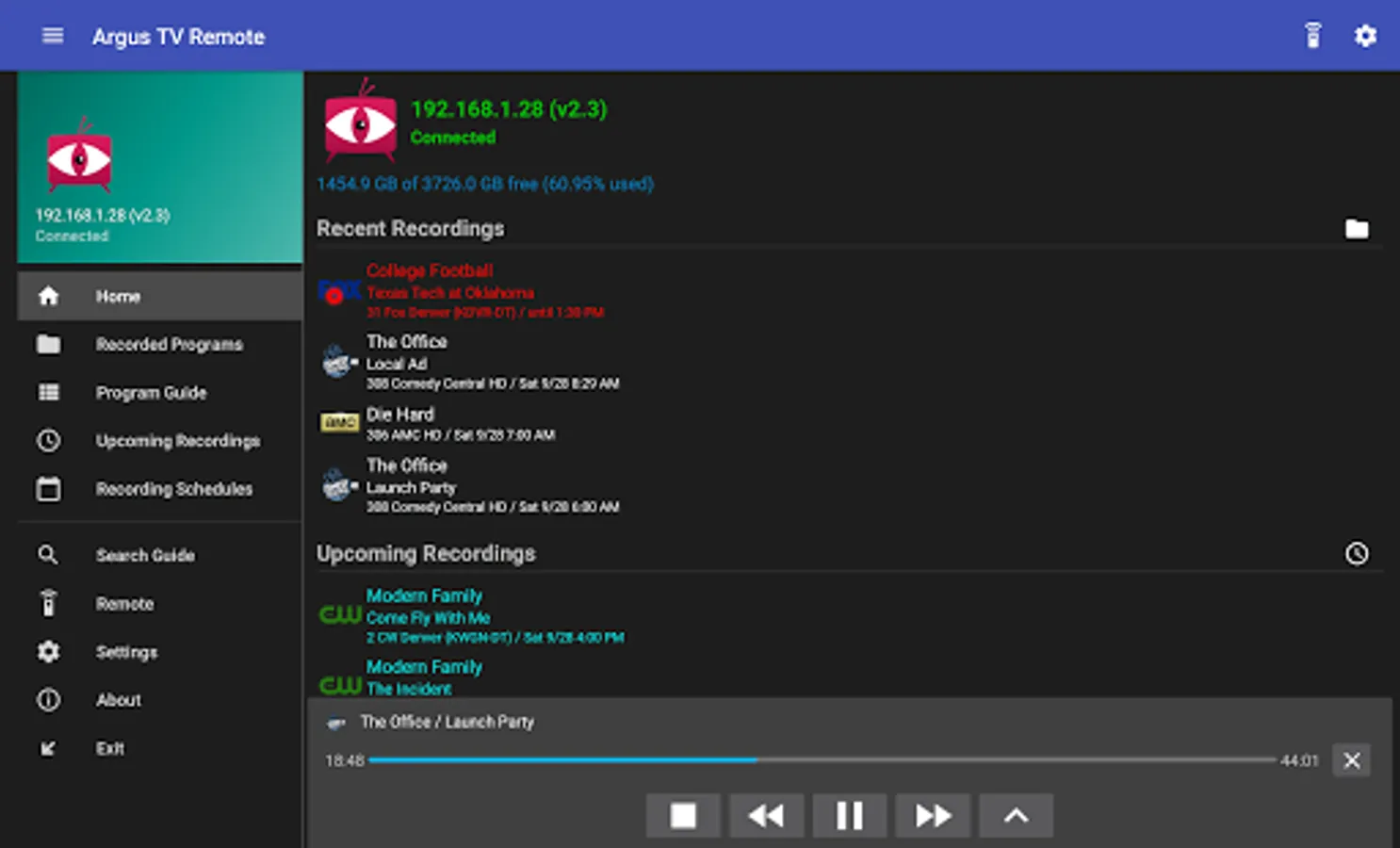Click The Office / Launch Party now playing title

tap(447, 722)
